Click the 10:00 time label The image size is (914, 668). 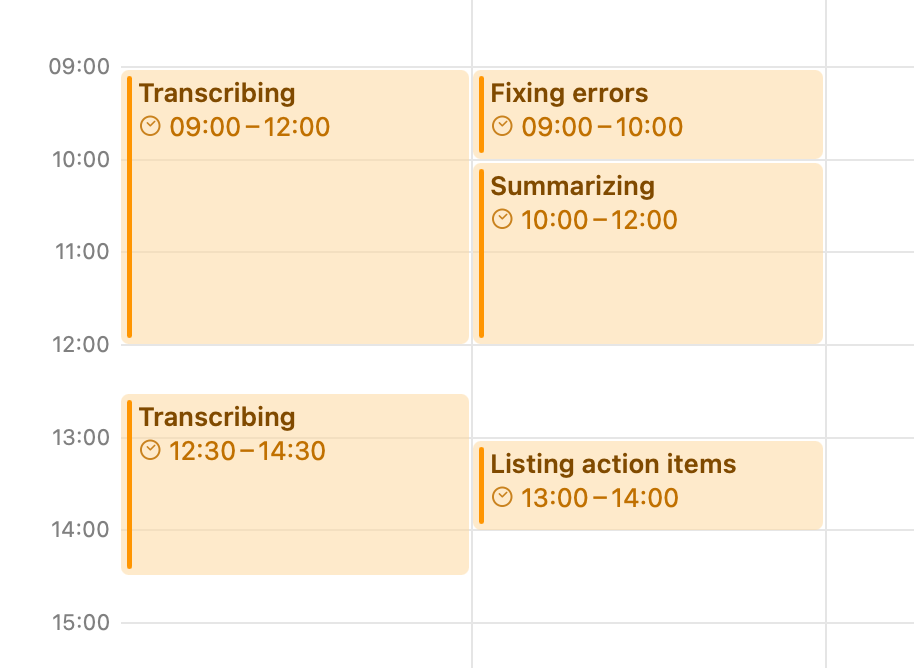point(80,159)
